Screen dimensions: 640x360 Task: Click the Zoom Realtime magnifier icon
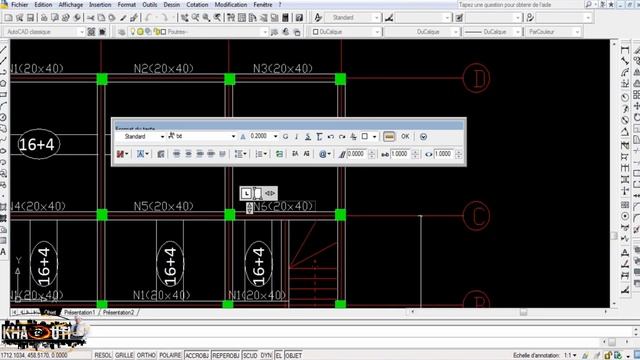[x=196, y=18]
